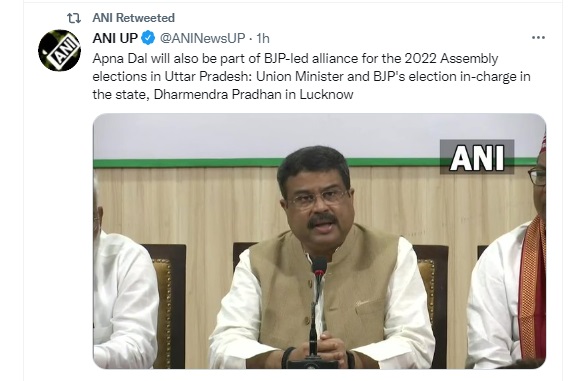
Task: Click the tweet text starting 'Apna Dal'
Action: pyautogui.click(x=311, y=76)
